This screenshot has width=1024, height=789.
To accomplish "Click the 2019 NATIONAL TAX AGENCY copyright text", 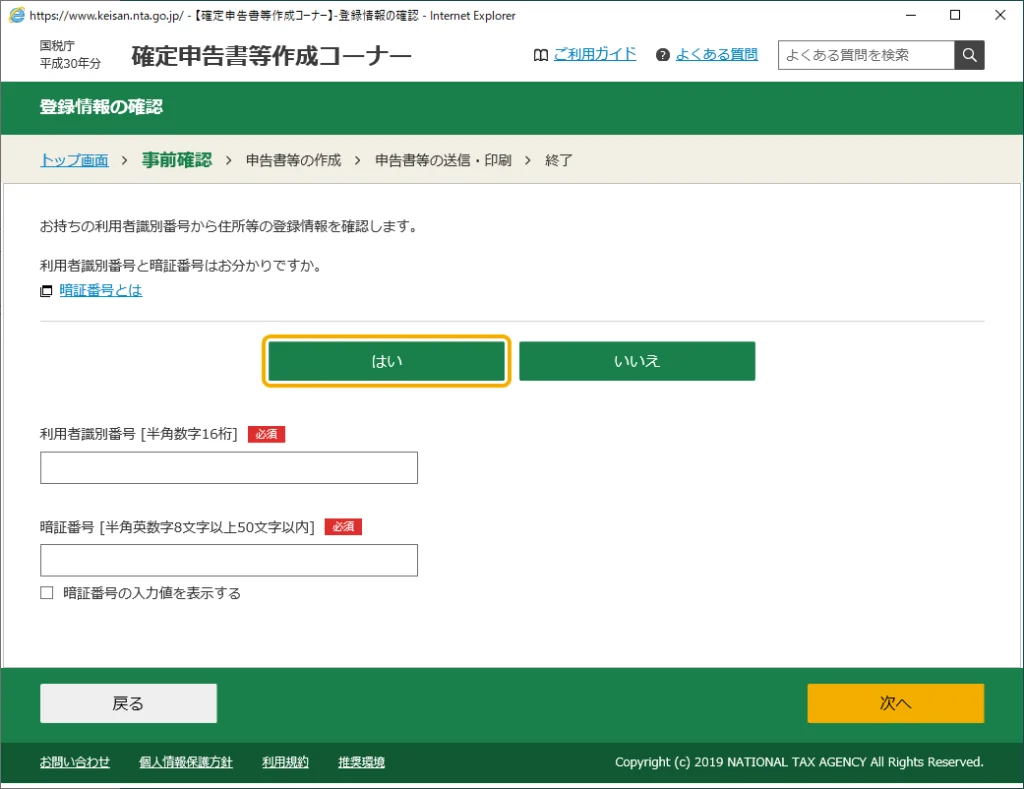I will click(799, 762).
